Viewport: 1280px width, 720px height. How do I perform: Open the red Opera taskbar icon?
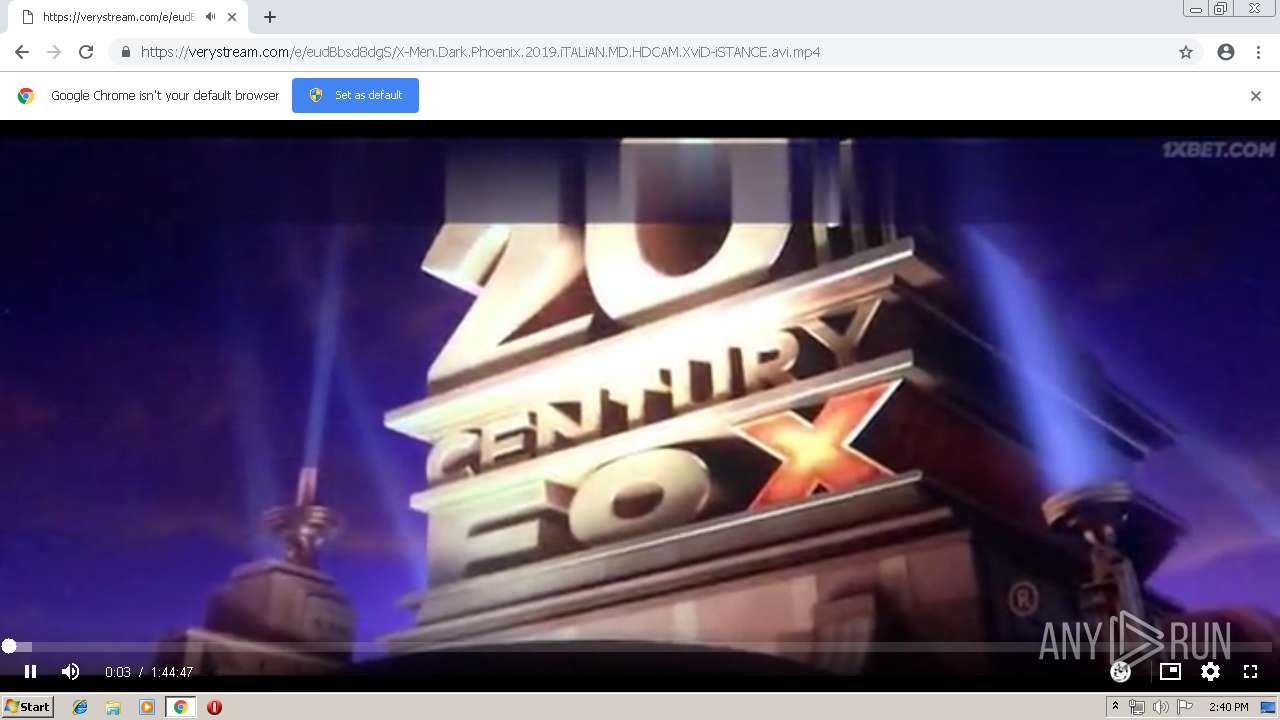pyautogui.click(x=214, y=707)
